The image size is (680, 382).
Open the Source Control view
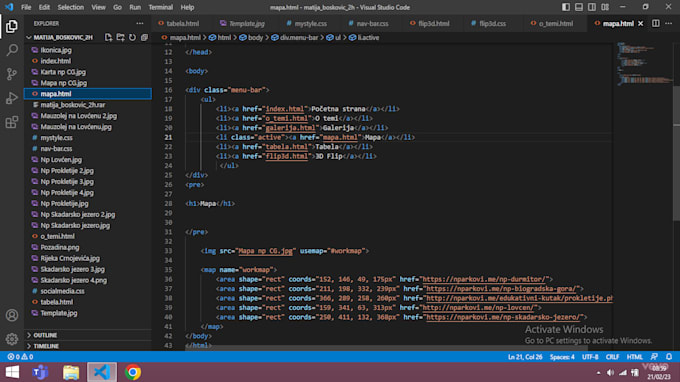pos(12,74)
